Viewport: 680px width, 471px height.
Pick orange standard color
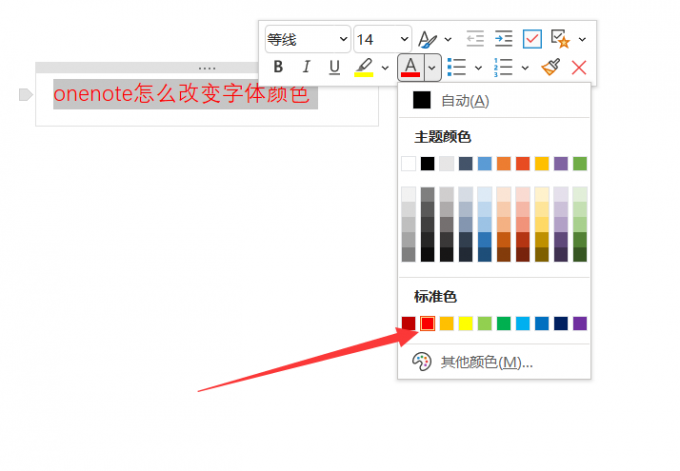click(x=447, y=323)
